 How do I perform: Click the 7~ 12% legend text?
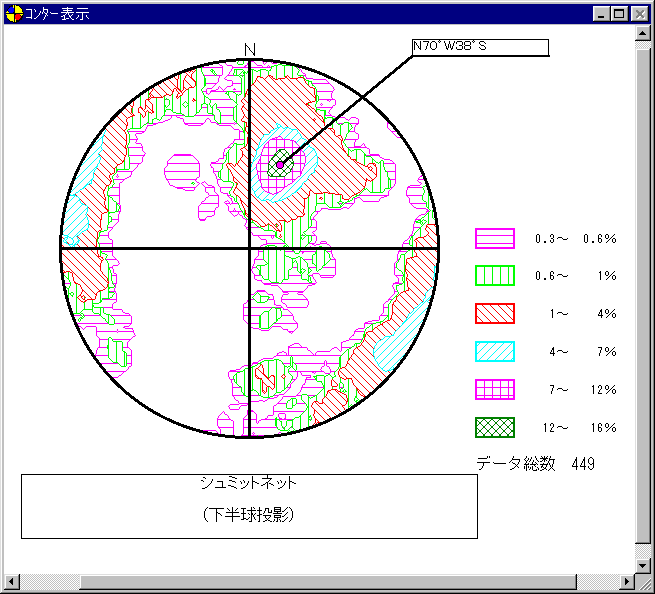pyautogui.click(x=583, y=389)
